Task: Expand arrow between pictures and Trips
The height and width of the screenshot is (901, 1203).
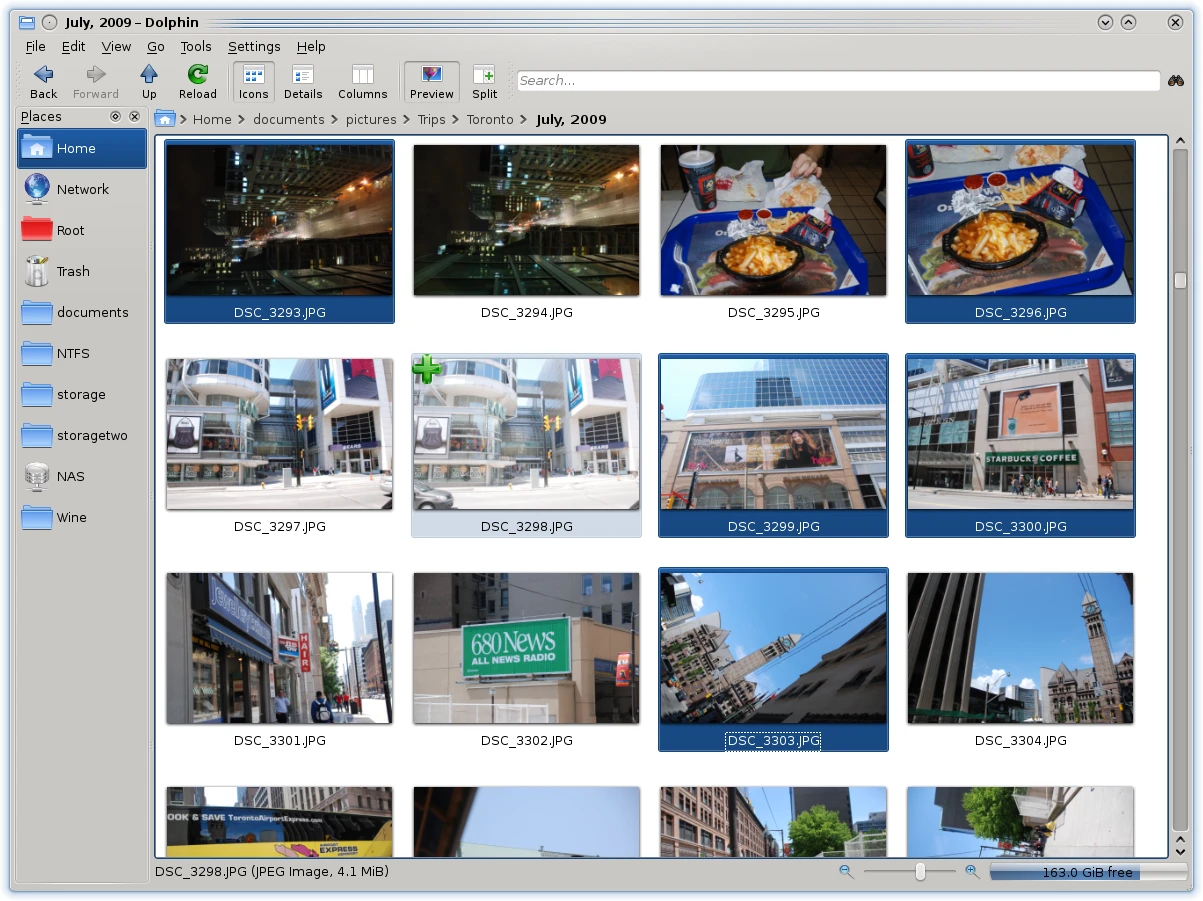Action: pos(407,120)
